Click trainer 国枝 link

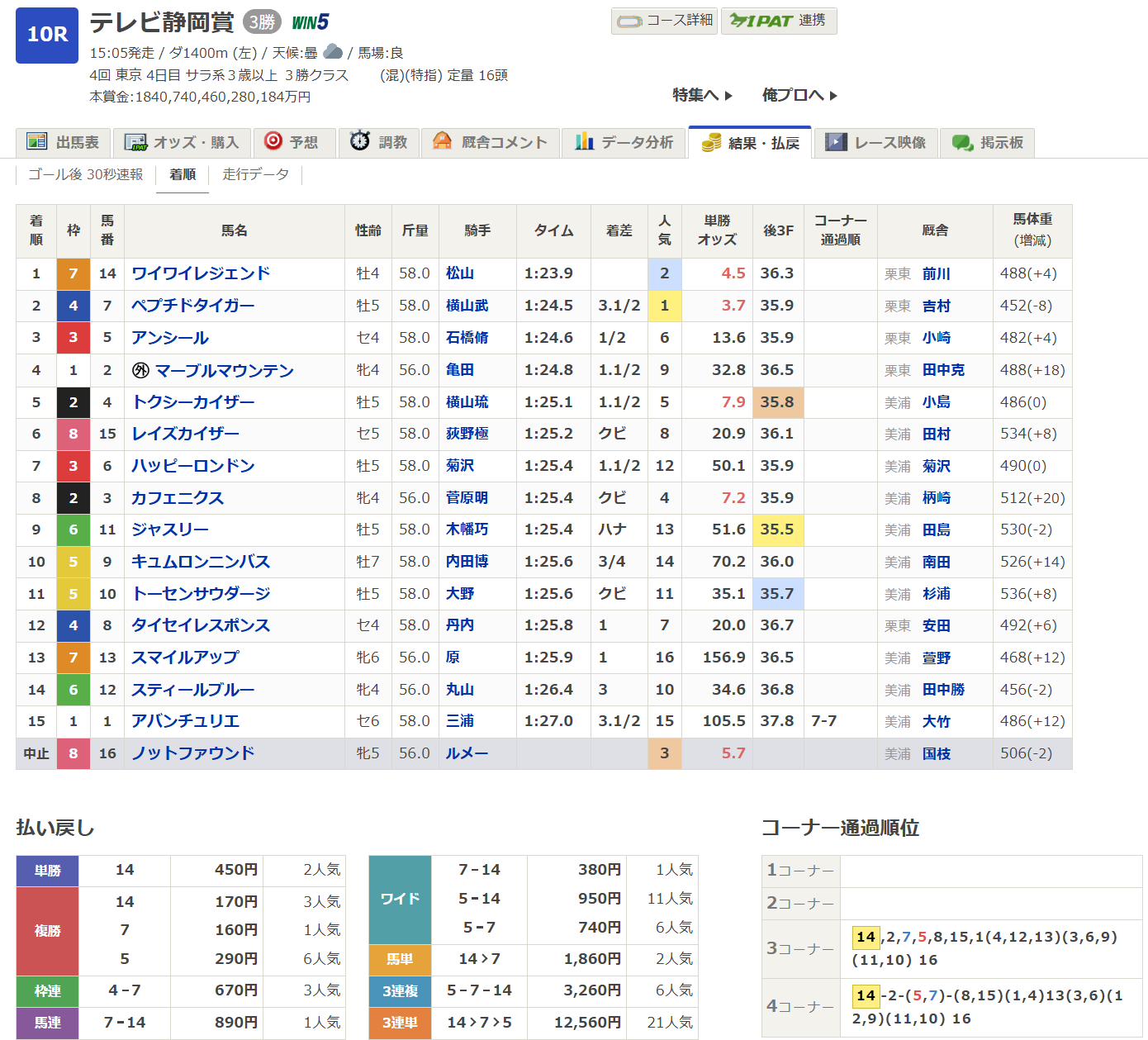936,753
